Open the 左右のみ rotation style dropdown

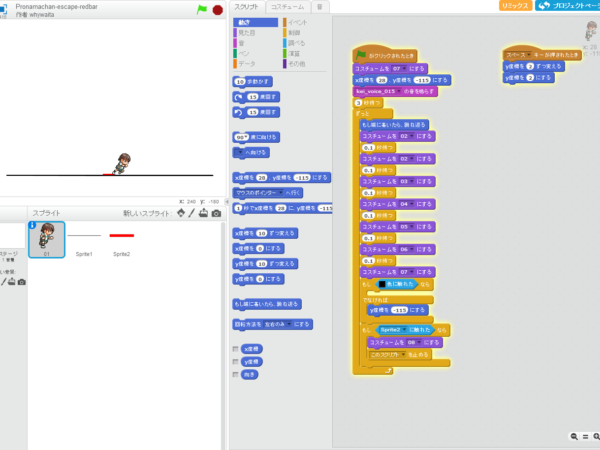[290, 324]
